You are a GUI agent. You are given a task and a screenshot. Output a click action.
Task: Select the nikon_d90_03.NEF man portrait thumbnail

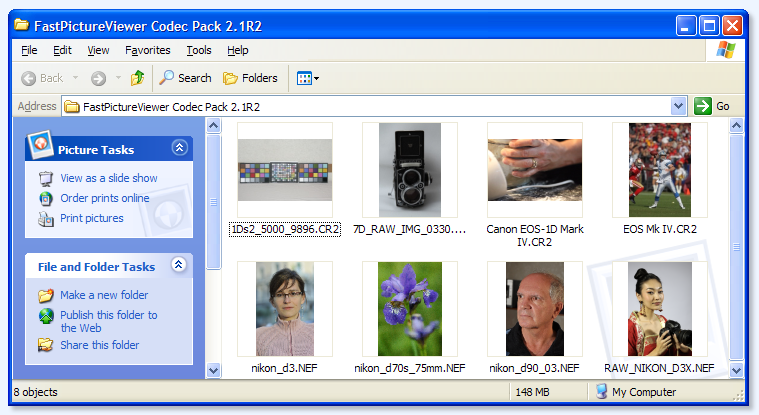click(534, 309)
